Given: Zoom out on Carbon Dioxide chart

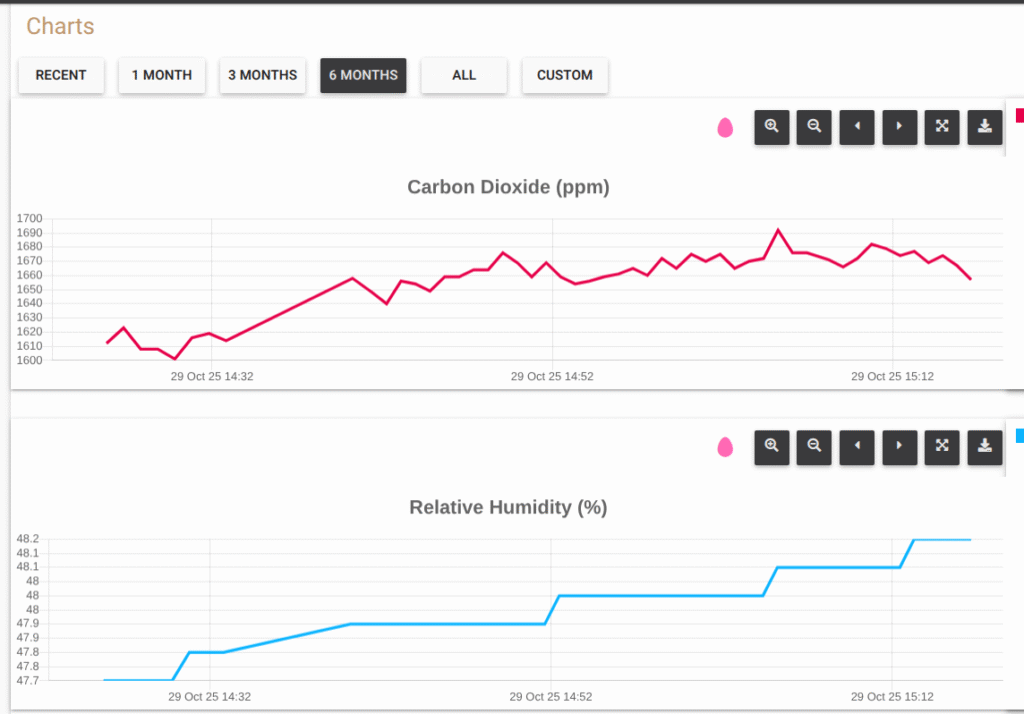Looking at the screenshot, I should click(814, 127).
